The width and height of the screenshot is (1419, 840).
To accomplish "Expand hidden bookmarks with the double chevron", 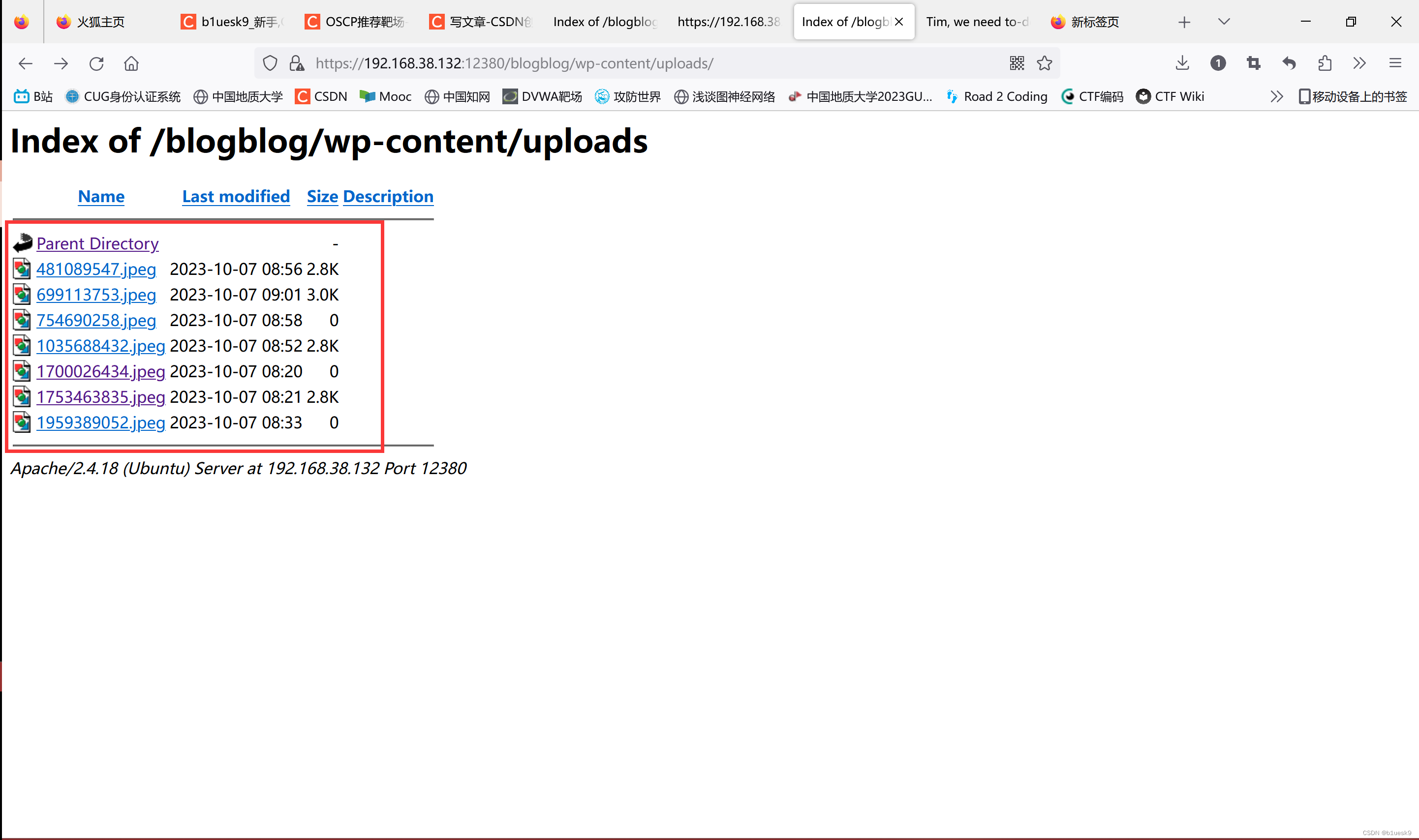I will 1277,96.
